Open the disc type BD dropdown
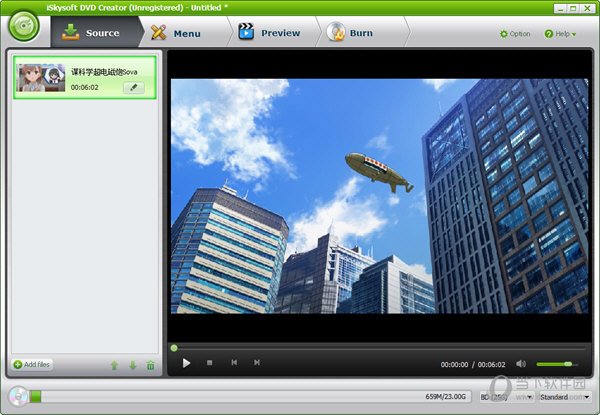This screenshot has height=415, width=600. click(x=493, y=397)
